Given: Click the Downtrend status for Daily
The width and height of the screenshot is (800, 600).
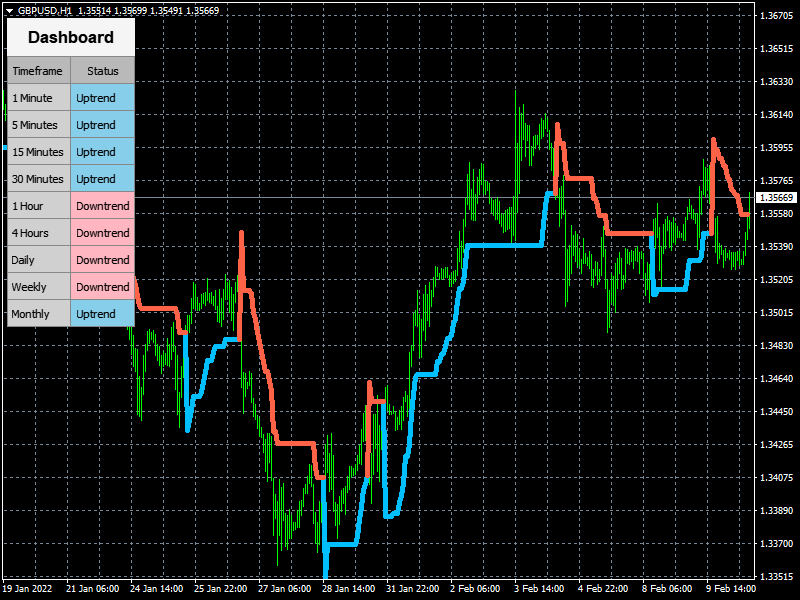Looking at the screenshot, I should [103, 260].
